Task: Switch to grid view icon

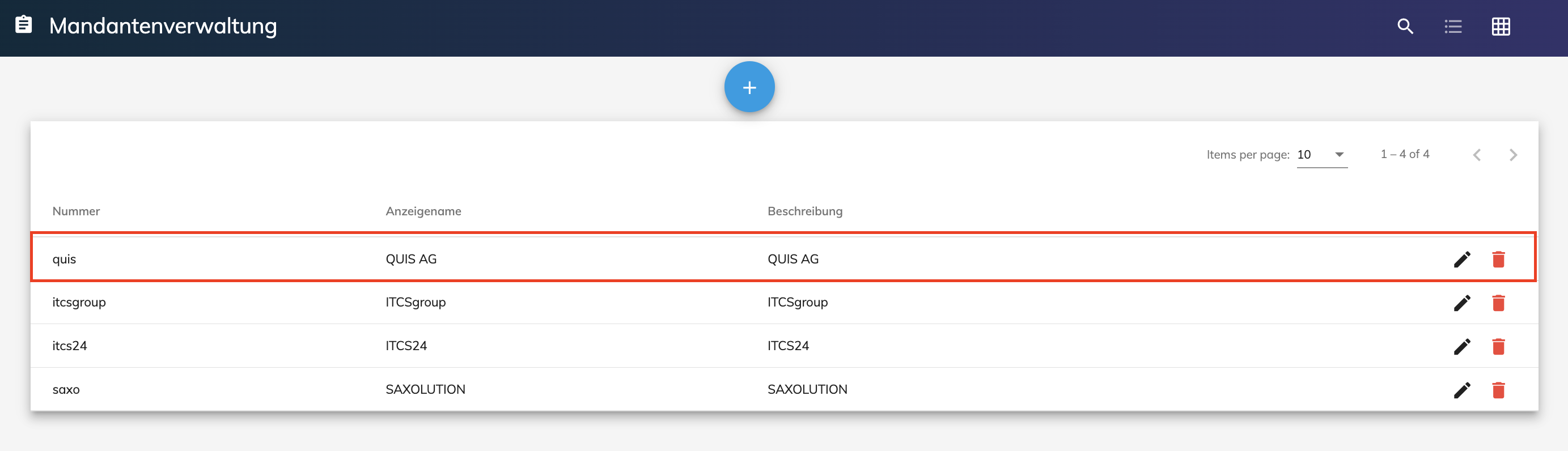Action: click(1501, 26)
